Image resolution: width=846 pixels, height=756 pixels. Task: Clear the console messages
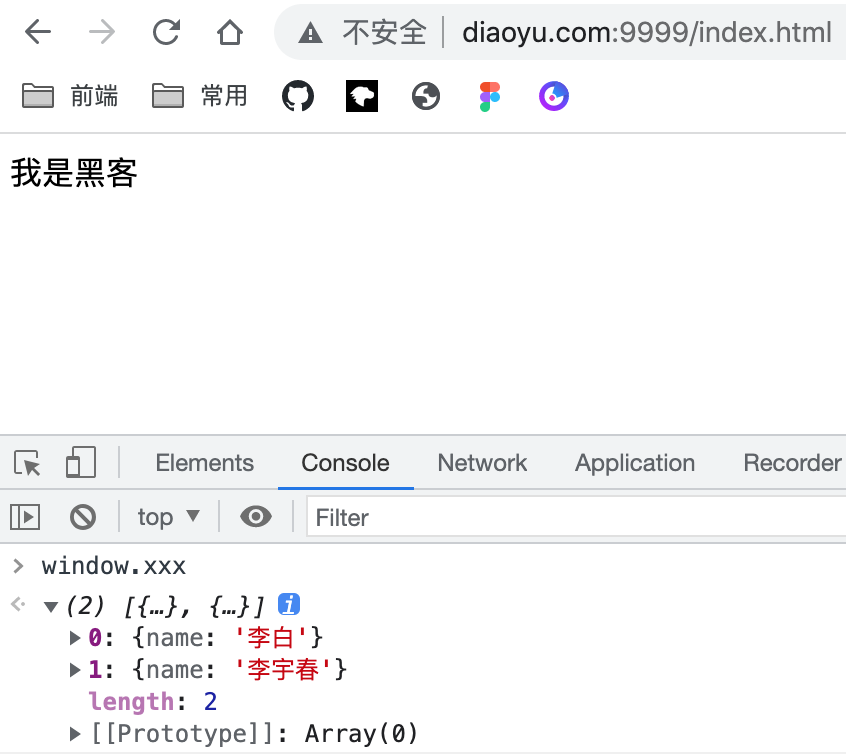pos(83,516)
